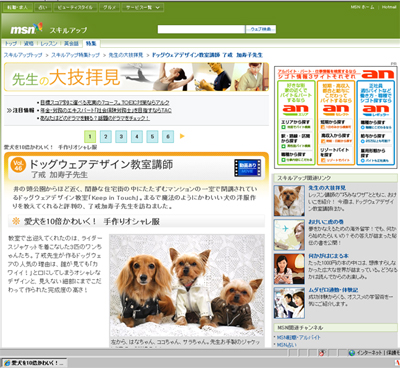This screenshot has width=400, height=368.
Task: Go to page 3 of the article
Action: click(x=121, y=136)
